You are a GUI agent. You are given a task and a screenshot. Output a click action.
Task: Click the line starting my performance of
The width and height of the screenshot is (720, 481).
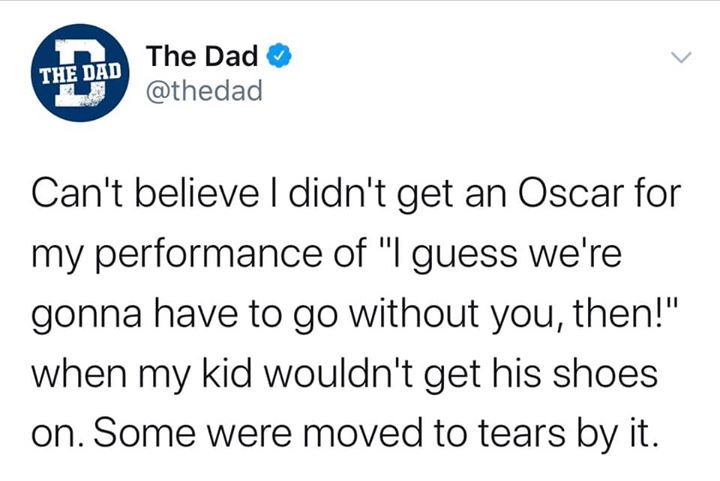[x=326, y=255]
